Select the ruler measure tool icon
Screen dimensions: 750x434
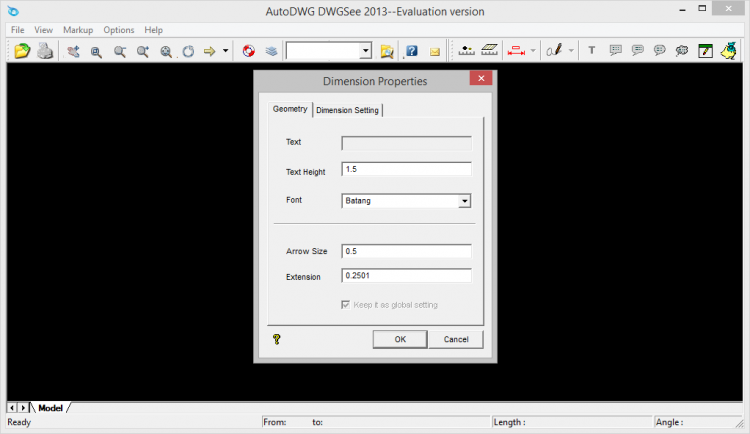point(489,50)
